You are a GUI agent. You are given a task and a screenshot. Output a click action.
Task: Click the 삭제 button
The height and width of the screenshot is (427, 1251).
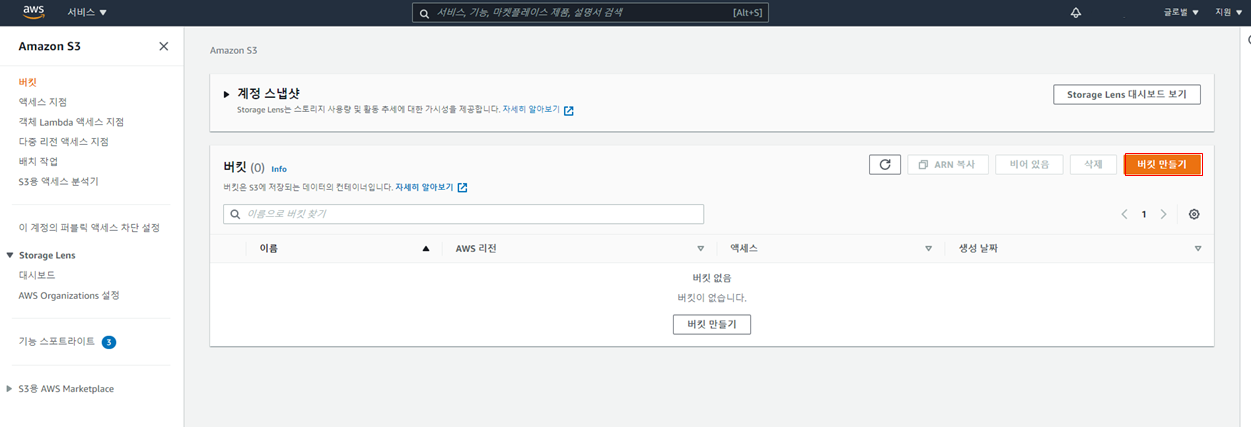[x=1092, y=164]
